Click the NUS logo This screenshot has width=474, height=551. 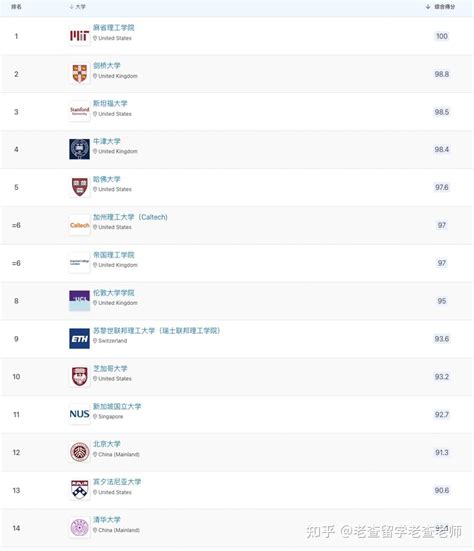click(x=79, y=414)
